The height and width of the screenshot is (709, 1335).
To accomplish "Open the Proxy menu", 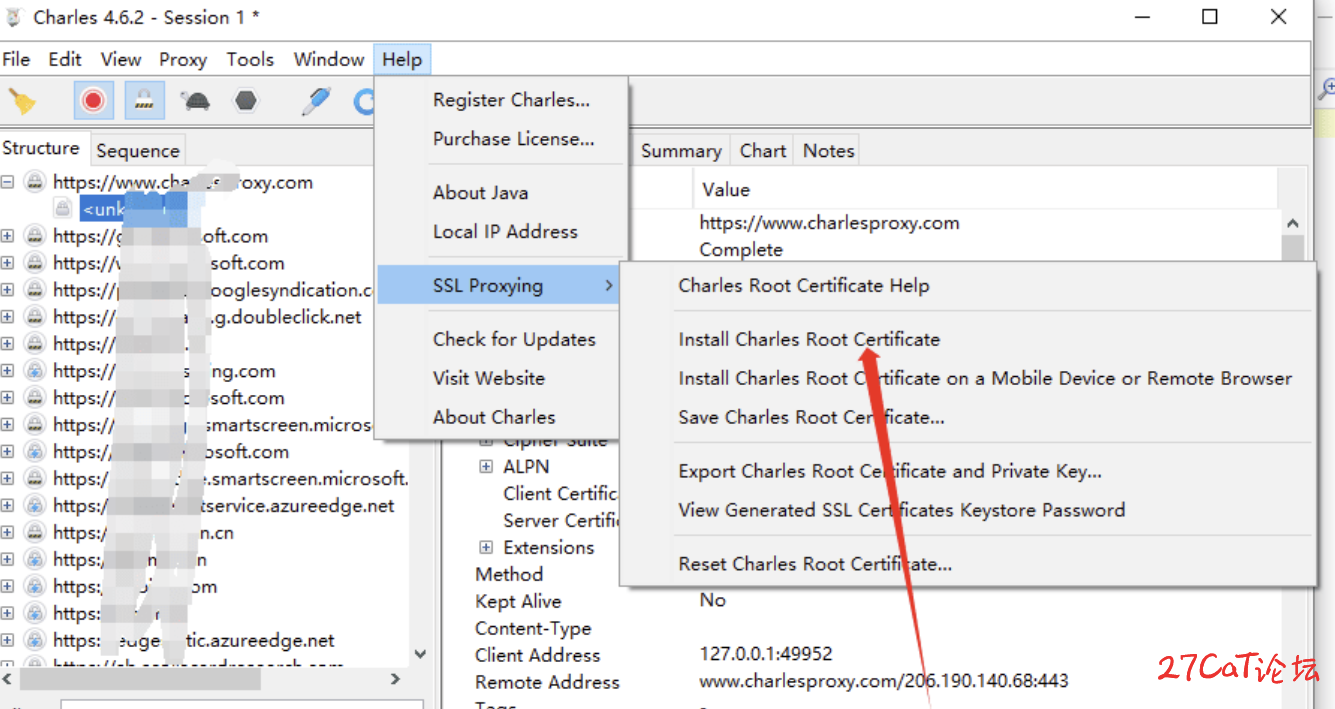I will pos(183,60).
